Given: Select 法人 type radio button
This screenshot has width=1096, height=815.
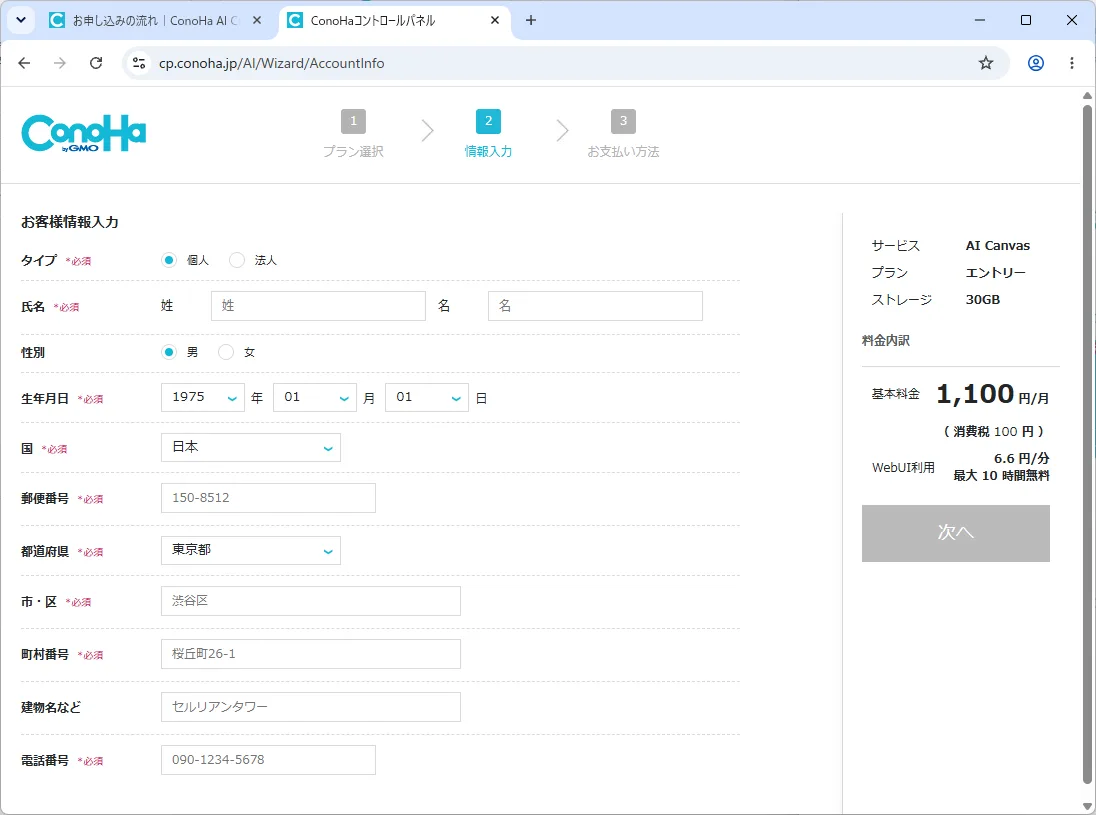Looking at the screenshot, I should [x=237, y=260].
